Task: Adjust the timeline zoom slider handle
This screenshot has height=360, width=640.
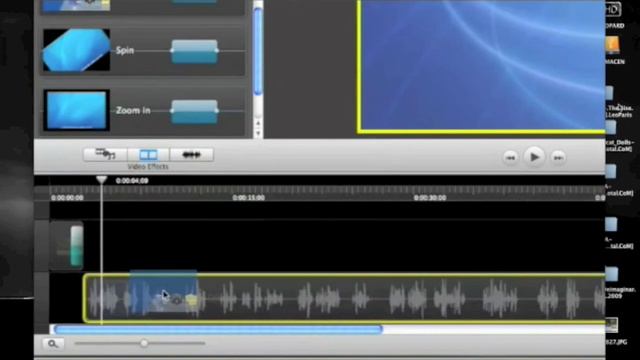Action: point(144,343)
